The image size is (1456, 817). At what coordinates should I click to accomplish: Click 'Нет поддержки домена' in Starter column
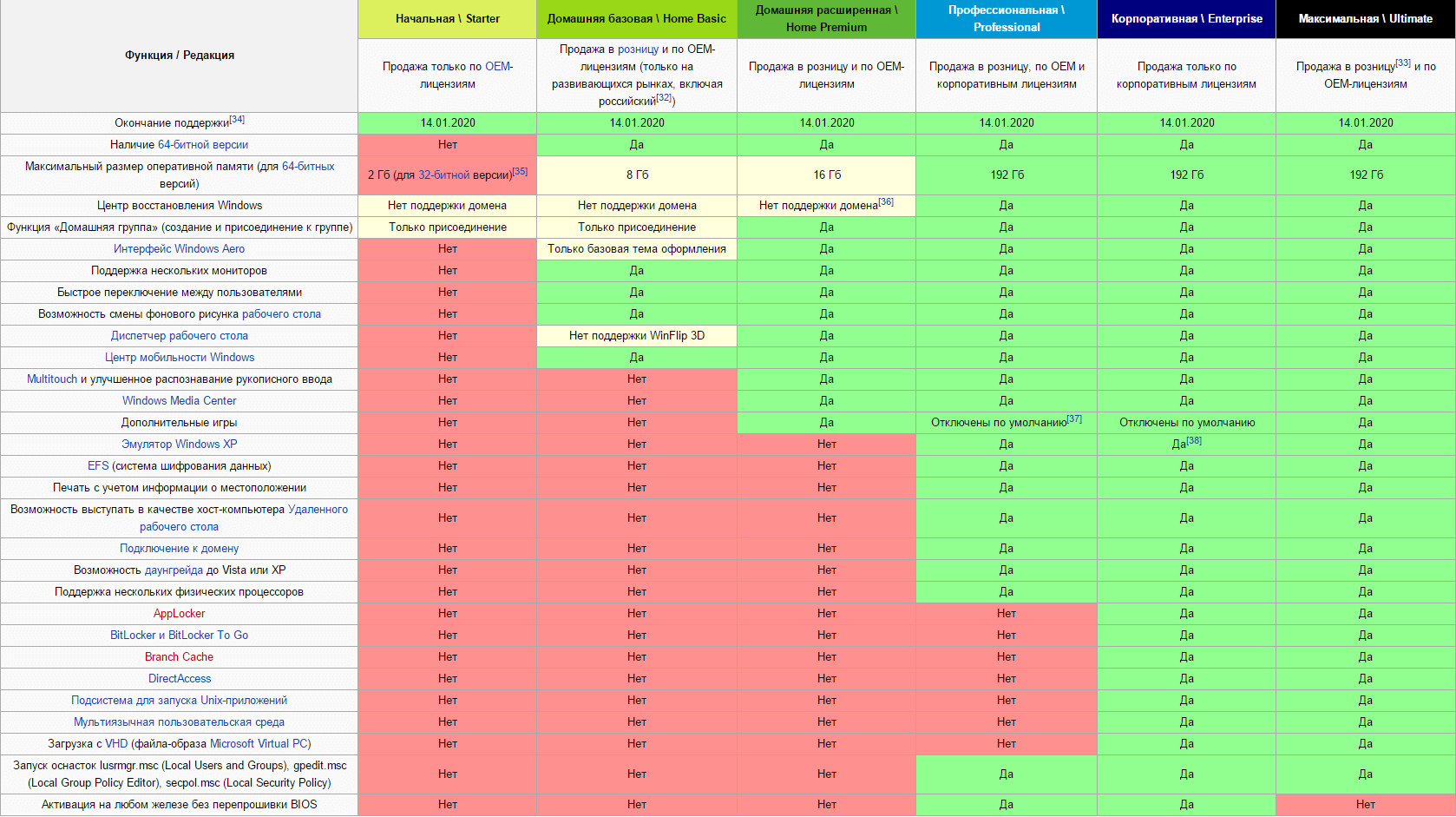(448, 205)
